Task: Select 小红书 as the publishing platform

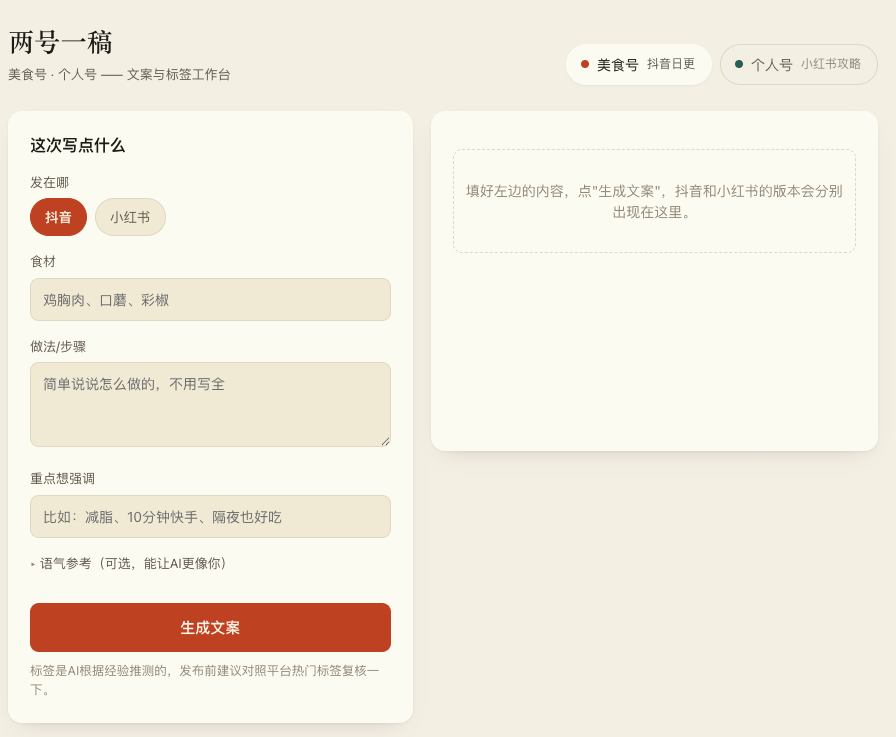Action: [130, 217]
